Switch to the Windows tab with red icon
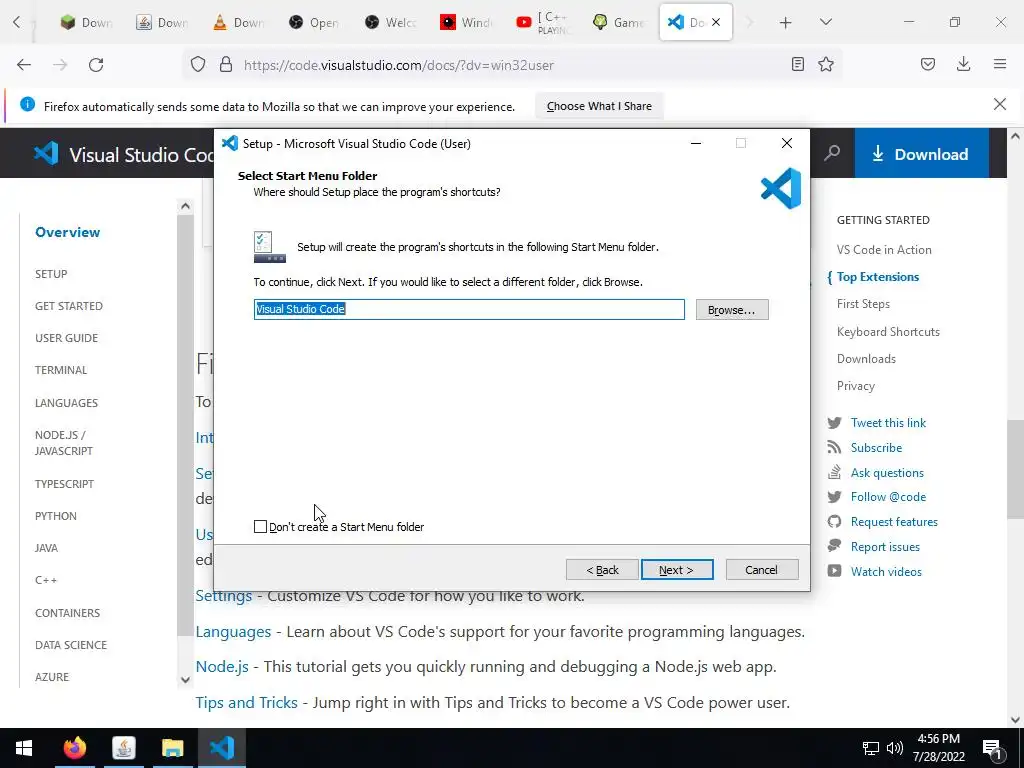 point(467,22)
